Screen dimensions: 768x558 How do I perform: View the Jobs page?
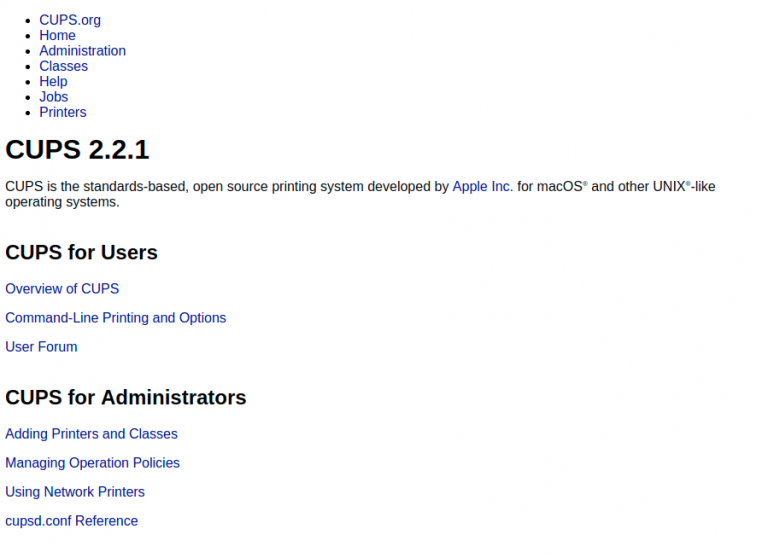click(x=53, y=97)
